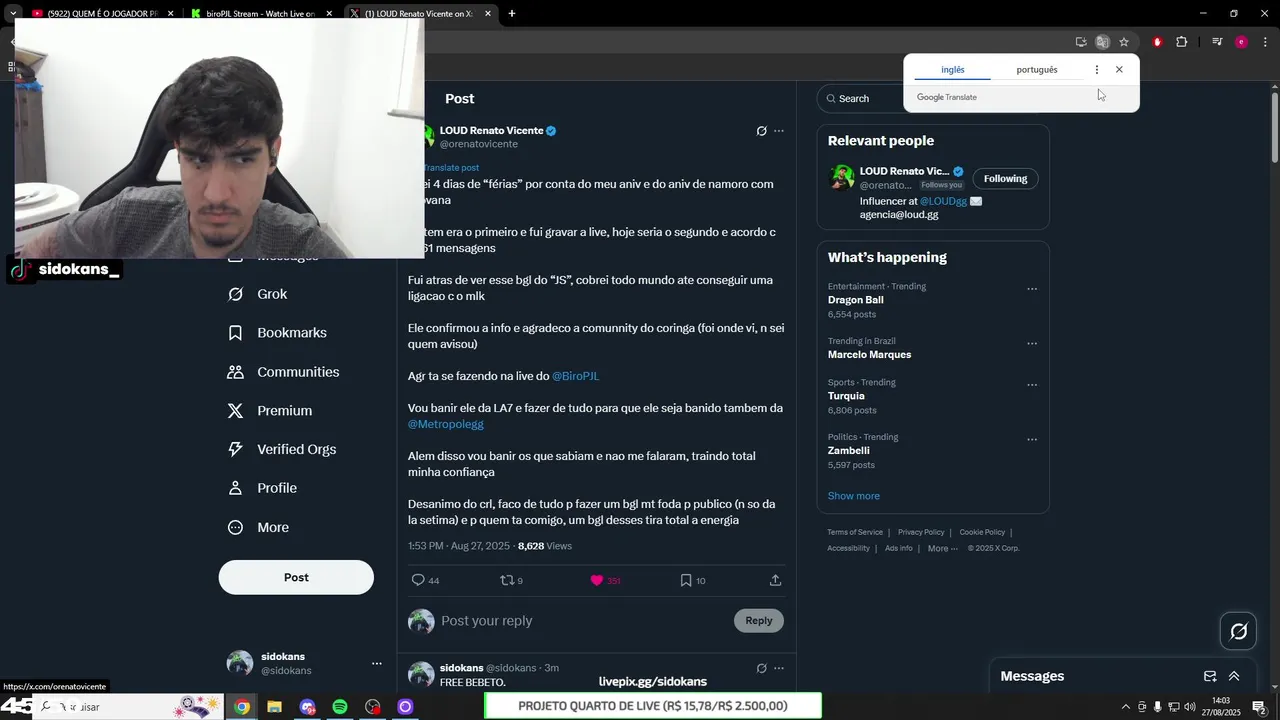Click the Post button in sidebar

[296, 577]
